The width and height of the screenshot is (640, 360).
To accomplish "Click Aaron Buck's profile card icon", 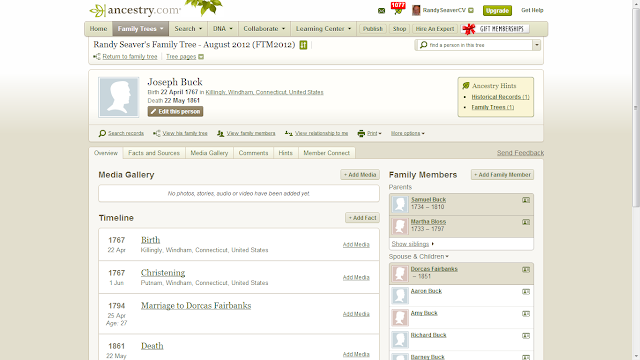I will point(526,291).
